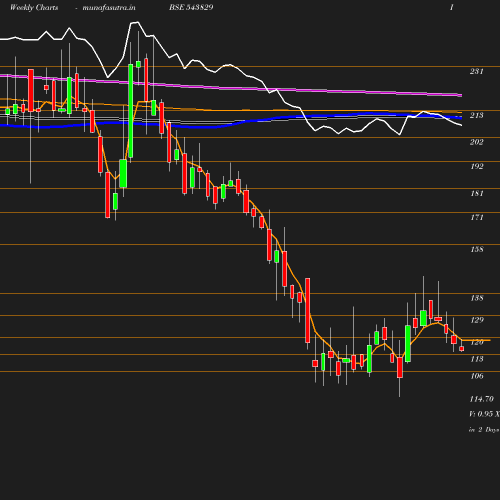Select the munafasutra.in label
The width and height of the screenshot is (500, 500).
pyautogui.click(x=109, y=7)
